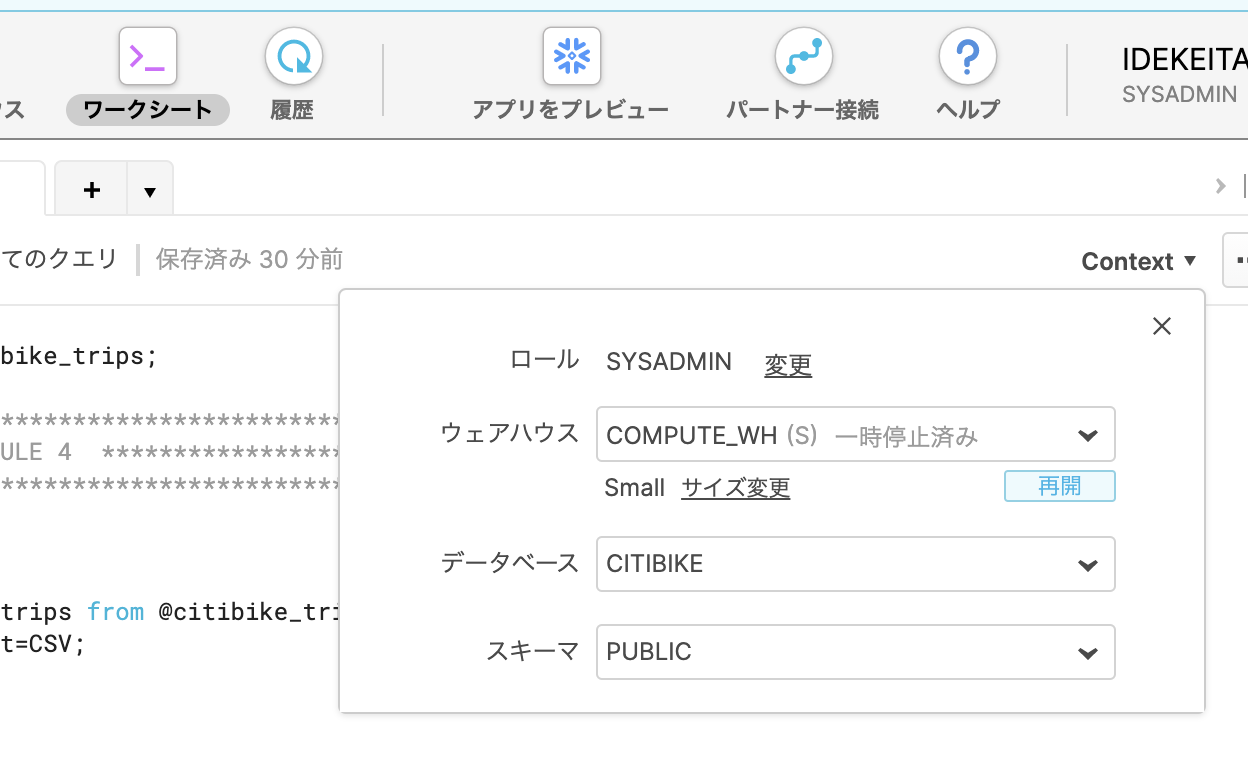
Task: Click the スキーマ label
Action: (533, 651)
